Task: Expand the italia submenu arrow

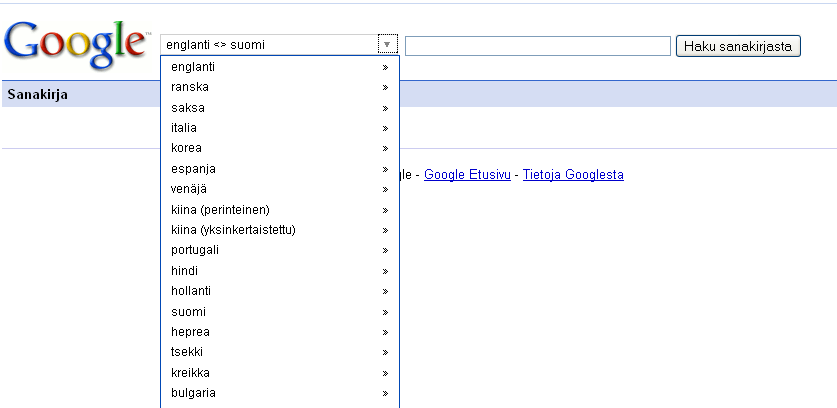Action: [385, 128]
